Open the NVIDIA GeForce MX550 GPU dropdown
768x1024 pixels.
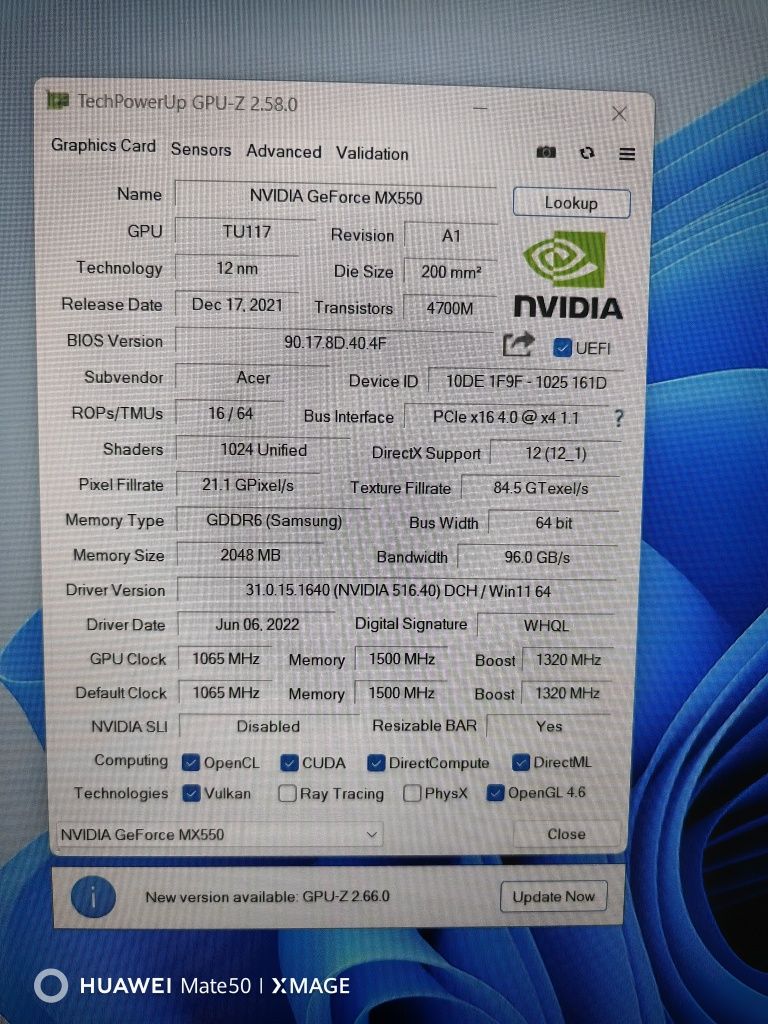coord(219,835)
